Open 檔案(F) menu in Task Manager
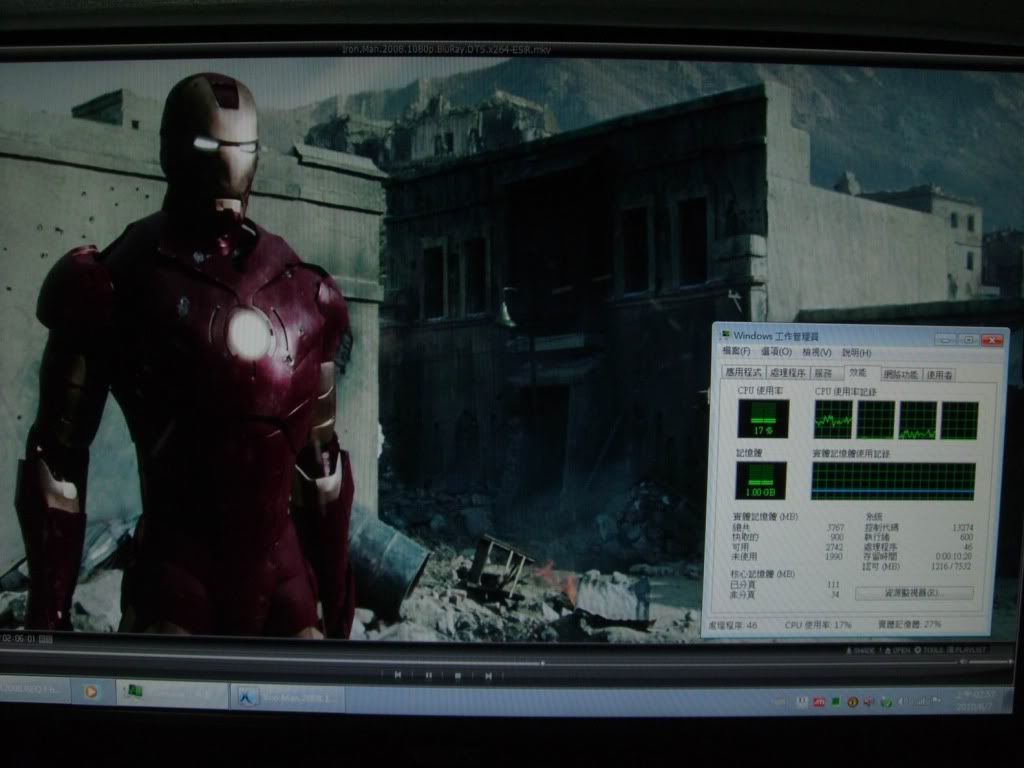The image size is (1024, 768). coord(736,352)
